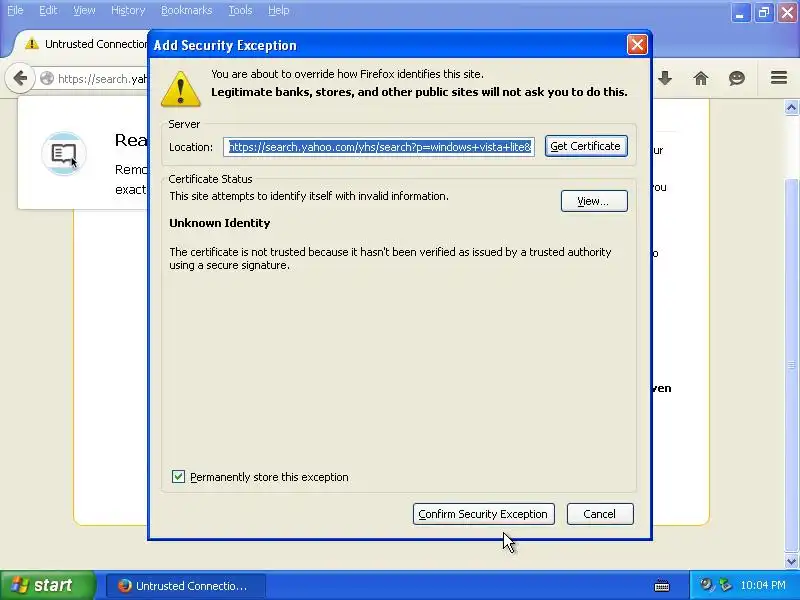
Task: Restore down the Firefox window
Action: [764, 12]
